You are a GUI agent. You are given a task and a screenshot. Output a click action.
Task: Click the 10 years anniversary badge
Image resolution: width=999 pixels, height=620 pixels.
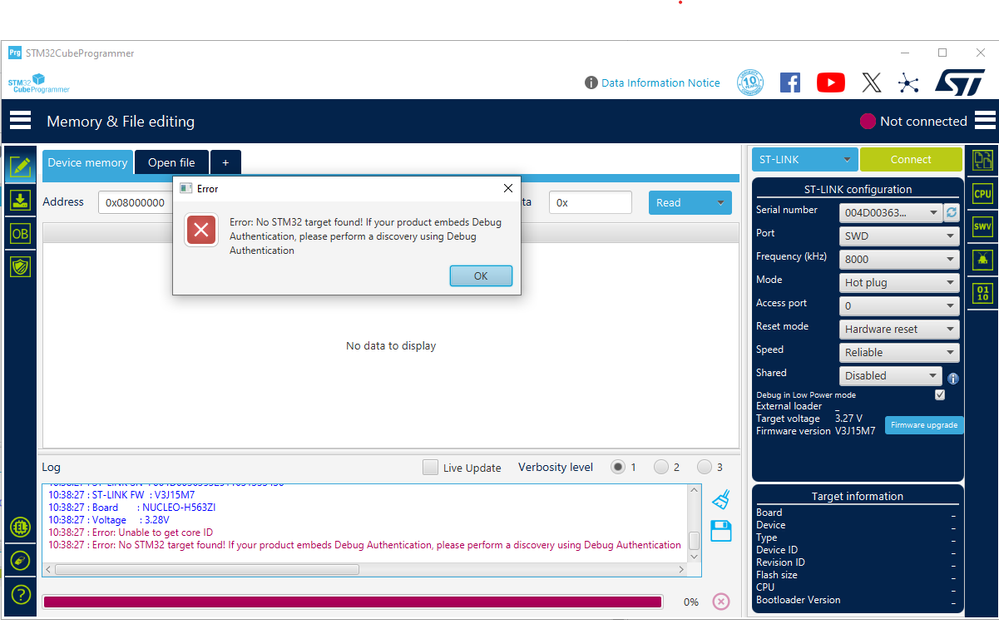(750, 82)
